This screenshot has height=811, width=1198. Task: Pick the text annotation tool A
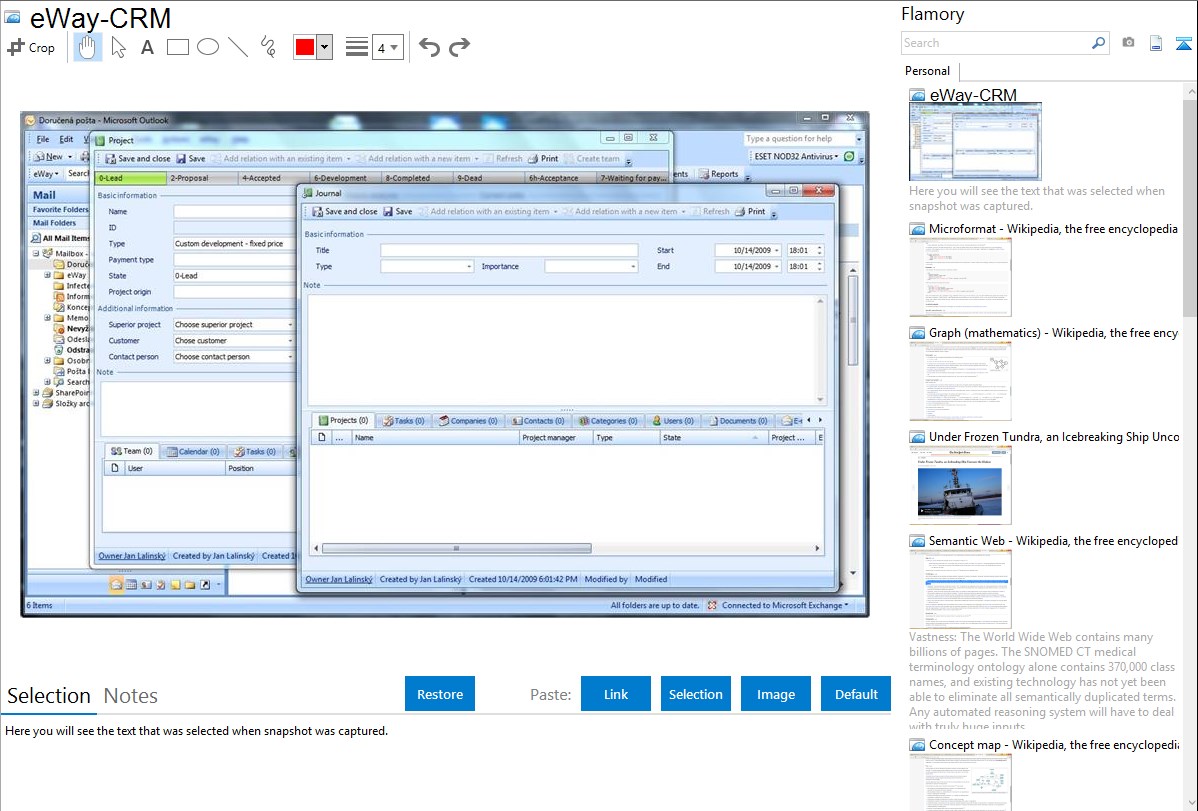click(147, 47)
